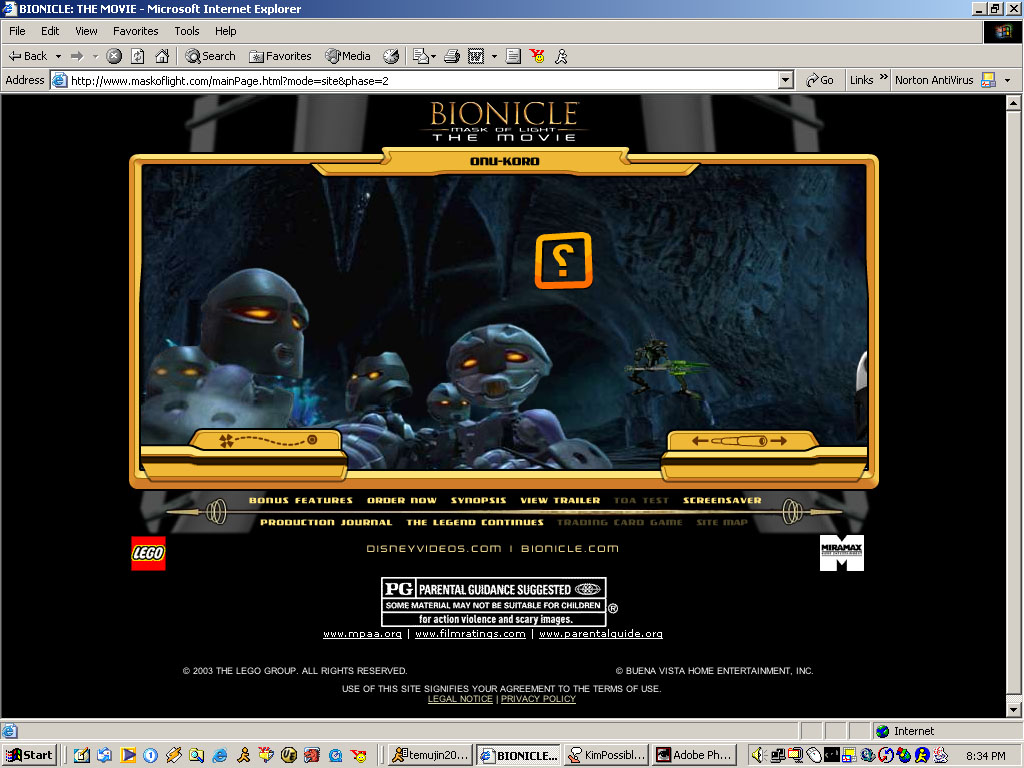Click the Print icon in toolbar
Viewport: 1024px width, 768px height.
pos(452,56)
